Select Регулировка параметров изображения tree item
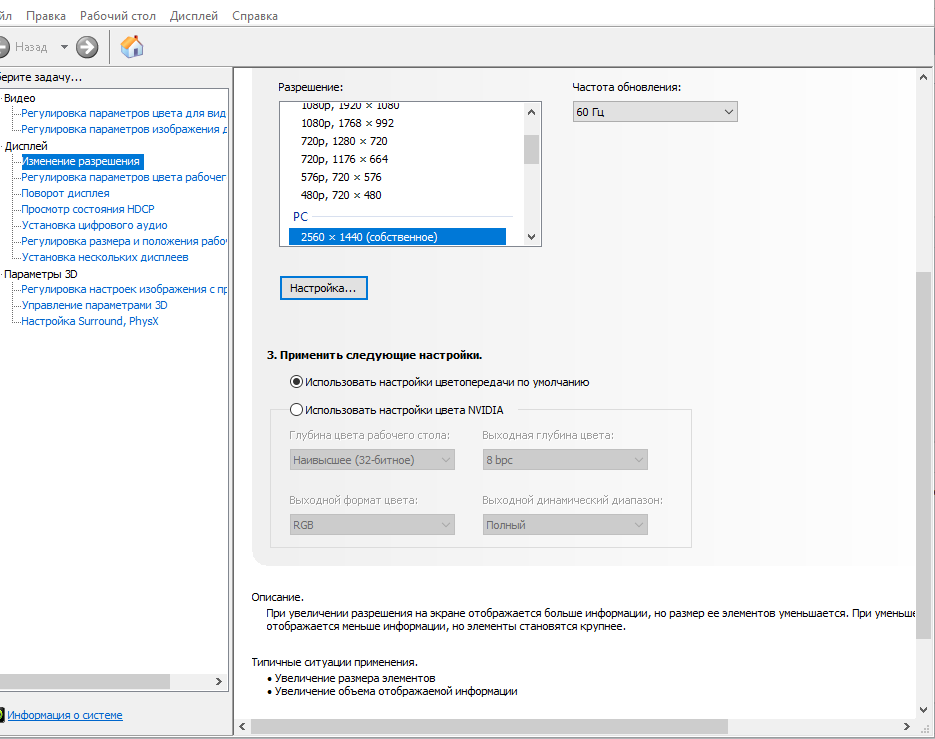 point(123,129)
